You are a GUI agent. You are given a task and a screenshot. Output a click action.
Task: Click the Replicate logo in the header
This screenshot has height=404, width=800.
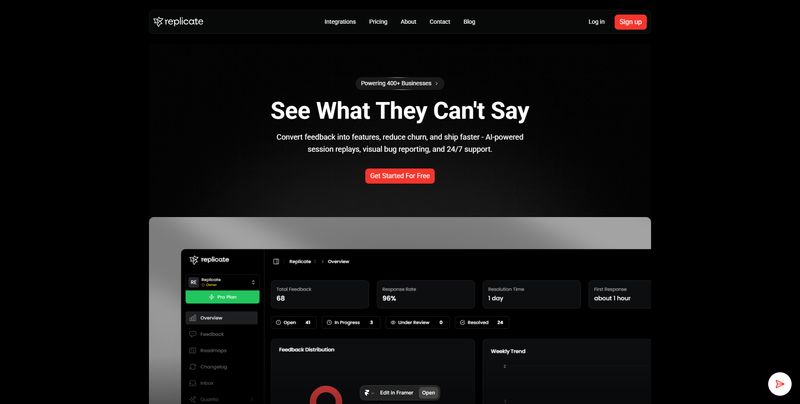[x=178, y=22]
